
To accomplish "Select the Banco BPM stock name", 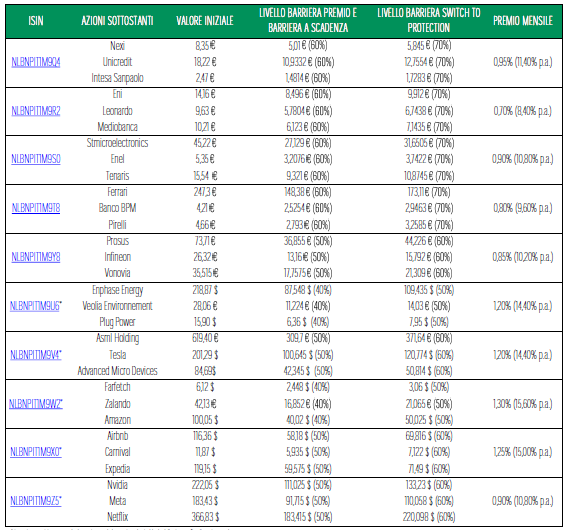I will 117,208.
